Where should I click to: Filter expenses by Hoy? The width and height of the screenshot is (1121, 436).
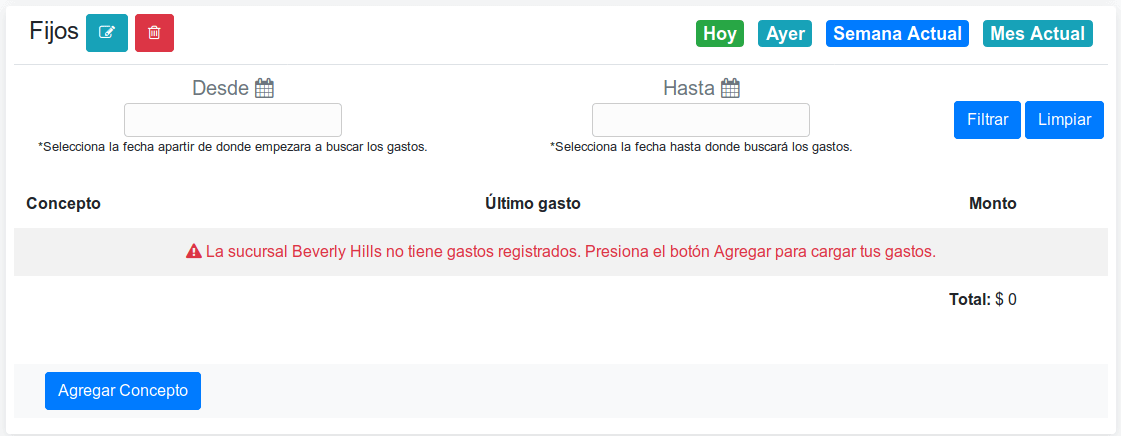pos(720,34)
